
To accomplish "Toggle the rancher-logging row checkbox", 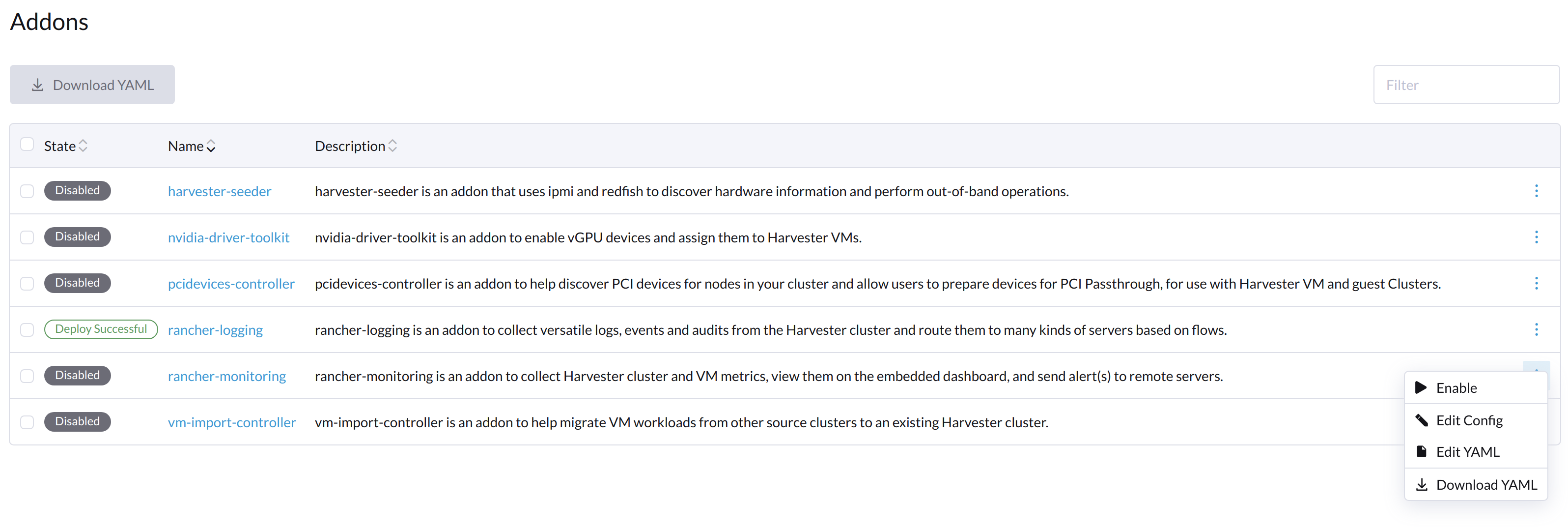I will pos(27,329).
